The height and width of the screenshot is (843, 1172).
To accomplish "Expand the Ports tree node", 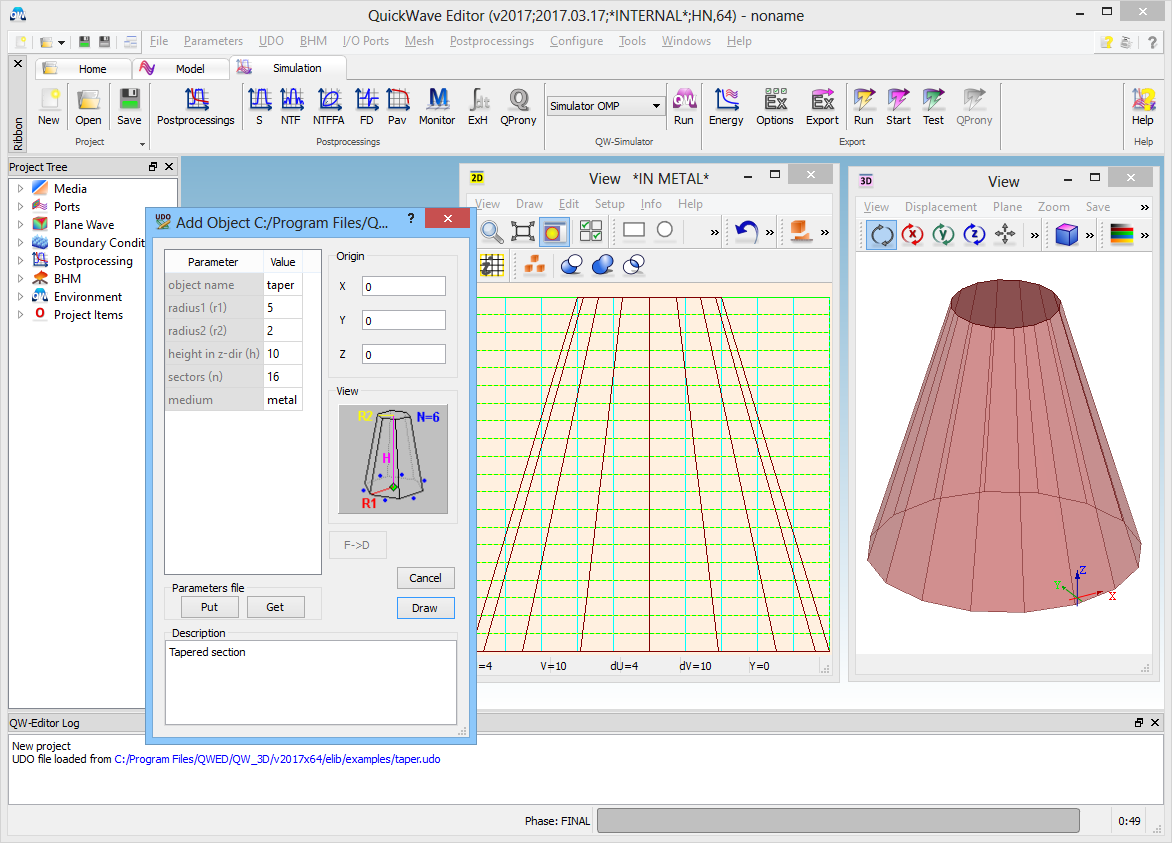I will [x=20, y=207].
